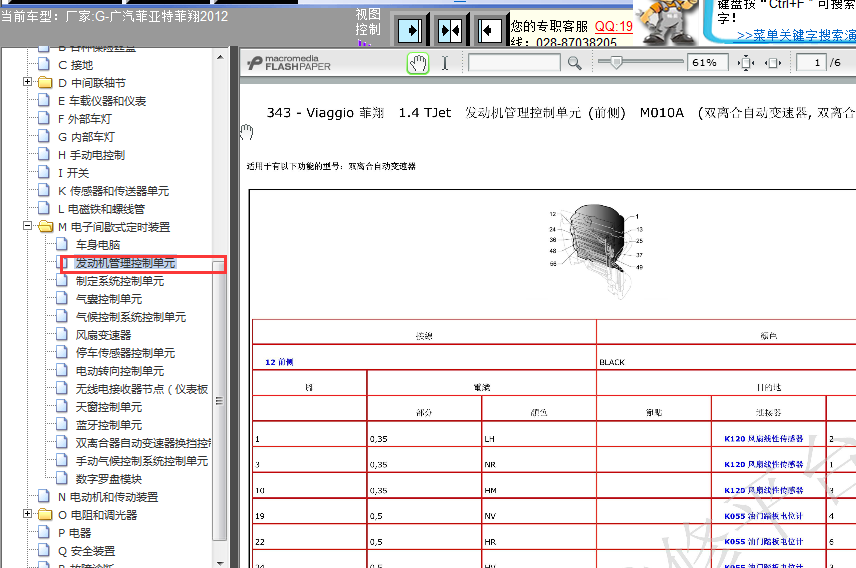Select L 电磁铁和螺线管 in the tree

click(101, 209)
